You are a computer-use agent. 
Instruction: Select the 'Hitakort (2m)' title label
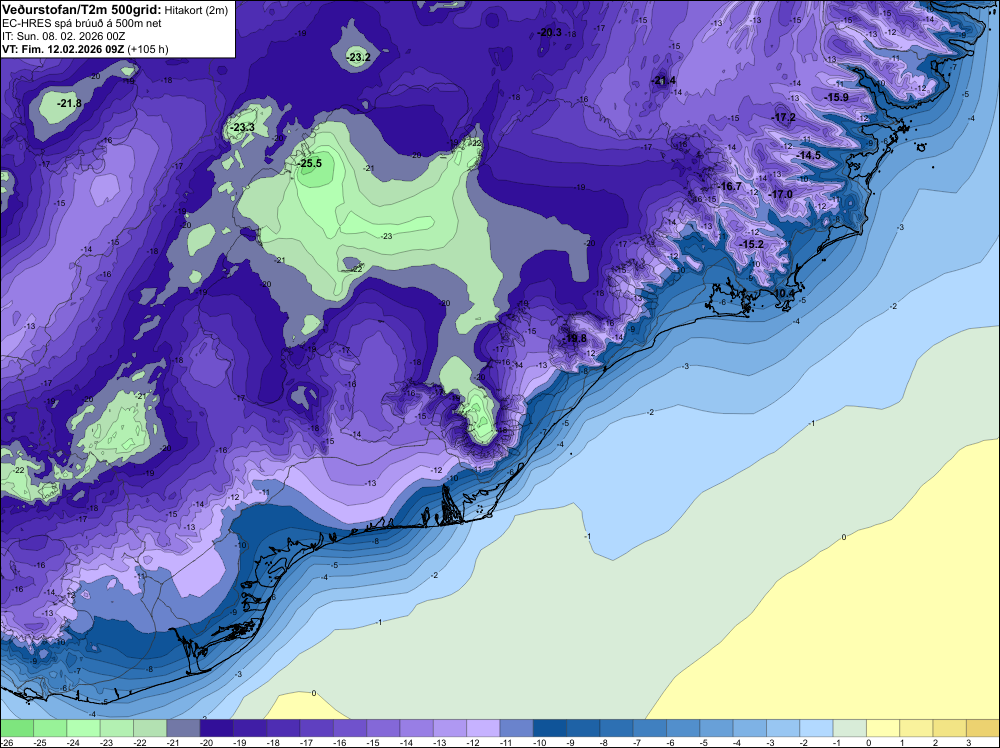tap(196, 10)
